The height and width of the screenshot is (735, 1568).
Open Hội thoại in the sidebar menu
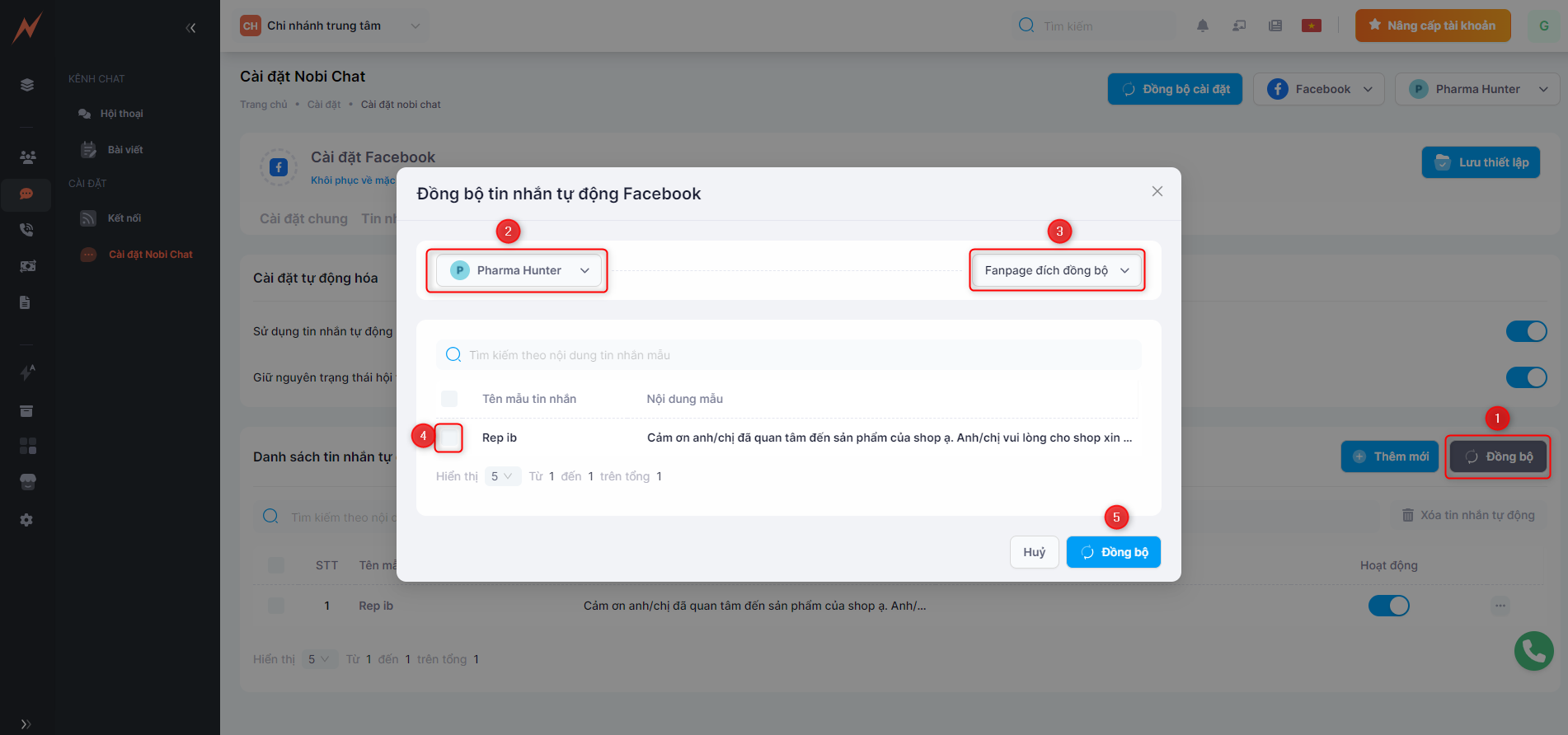point(121,114)
